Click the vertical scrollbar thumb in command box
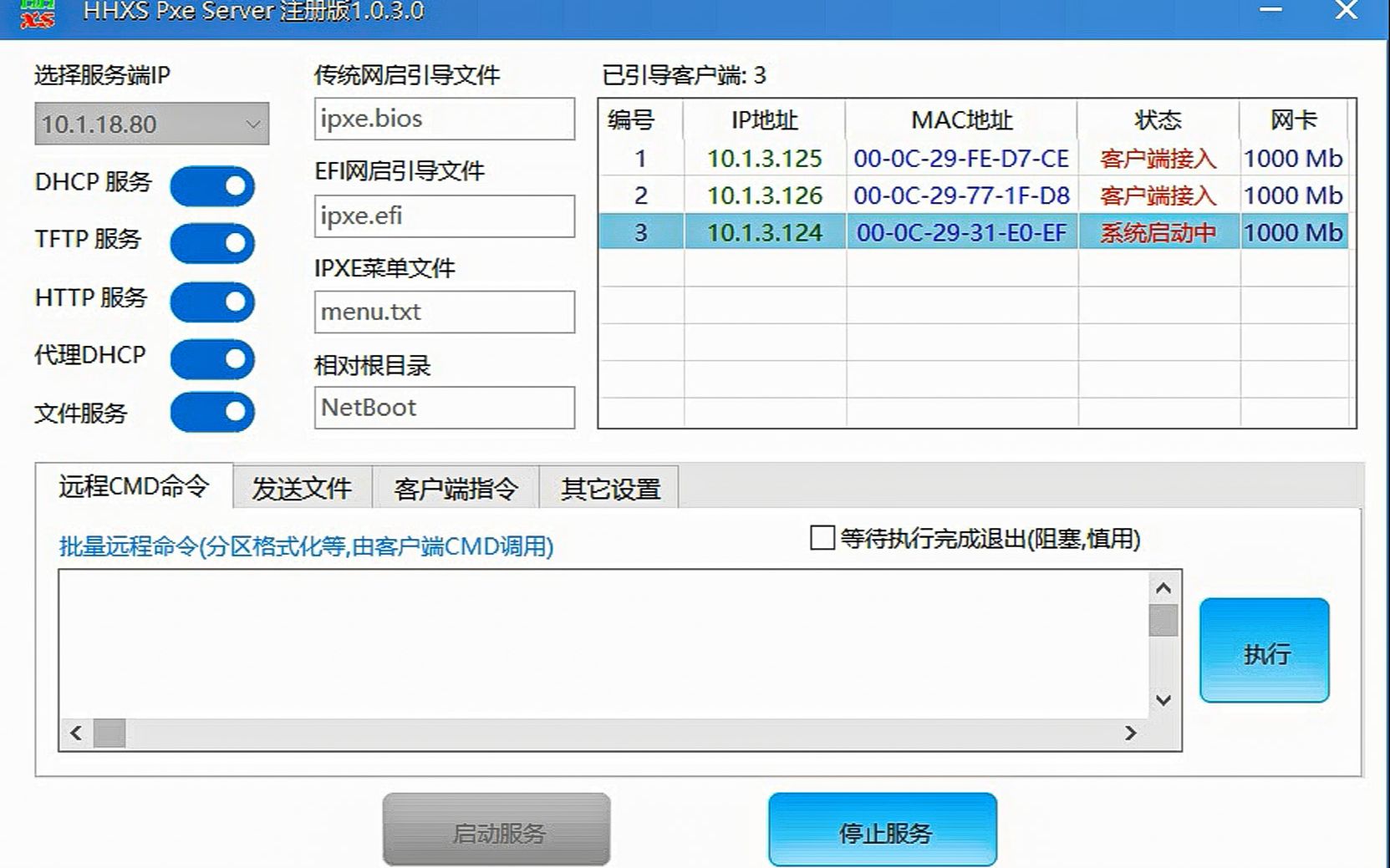1390x868 pixels. [x=1163, y=621]
